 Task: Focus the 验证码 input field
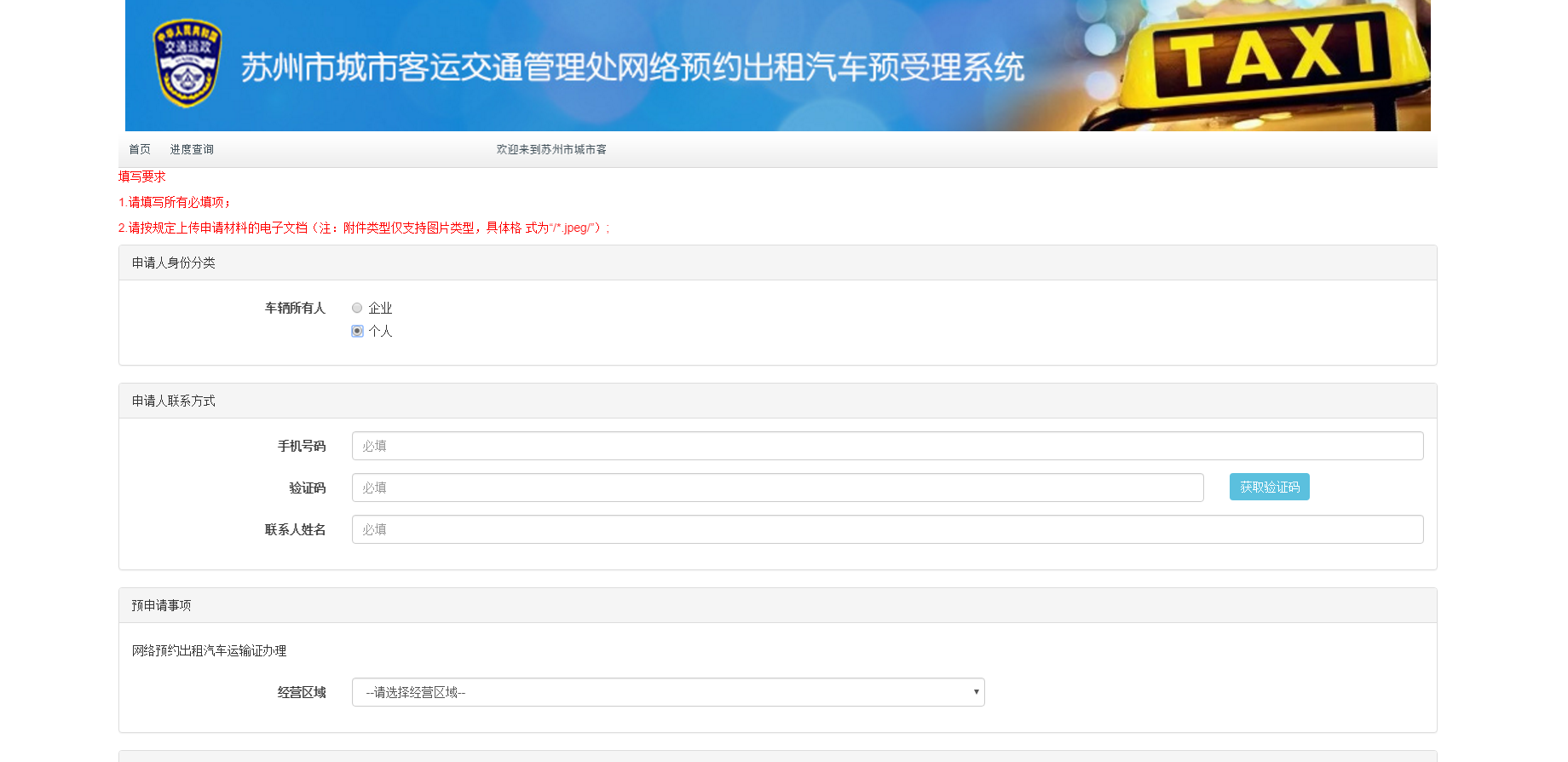(x=776, y=488)
